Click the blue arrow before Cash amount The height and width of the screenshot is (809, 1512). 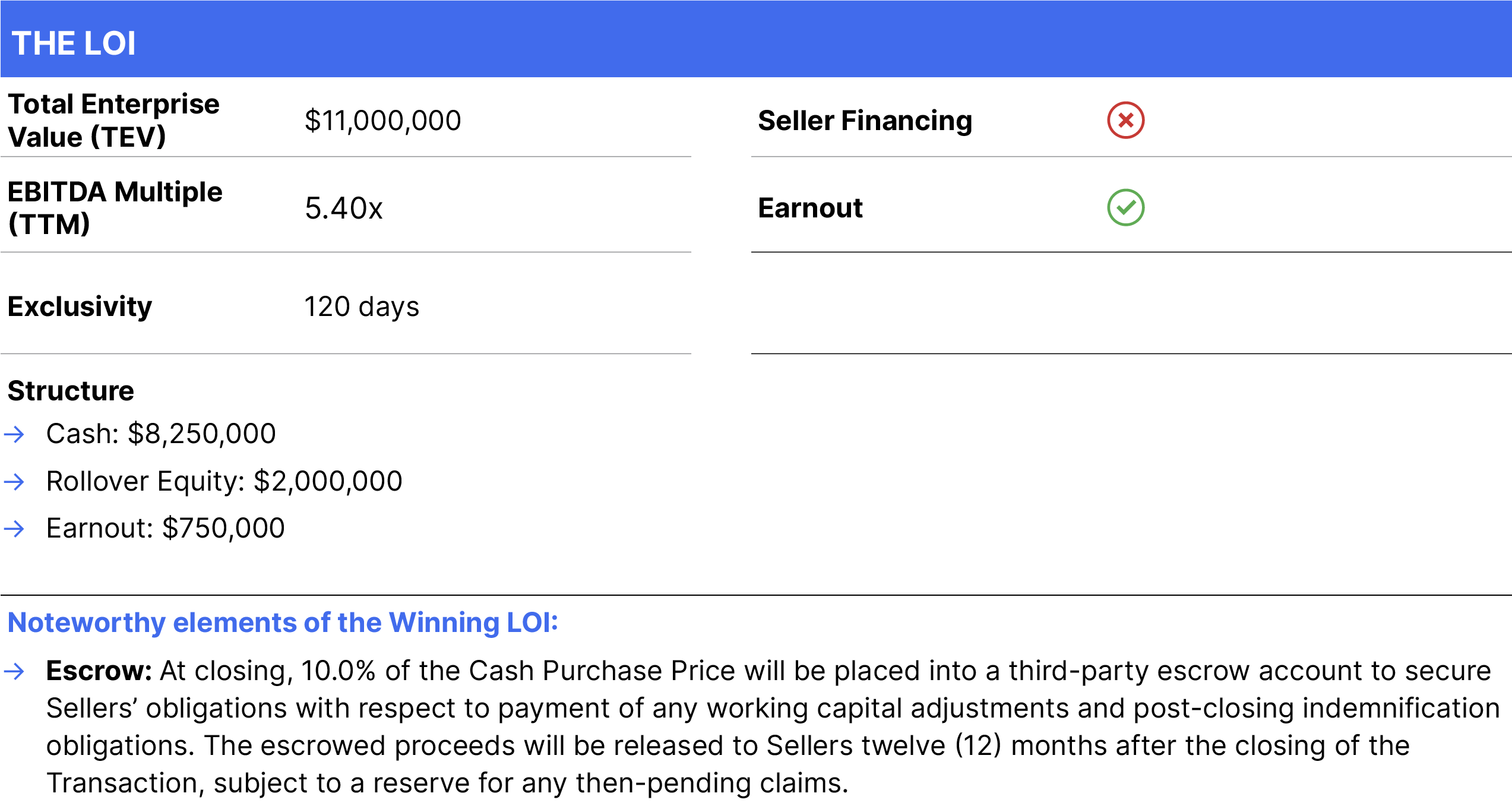[x=14, y=435]
